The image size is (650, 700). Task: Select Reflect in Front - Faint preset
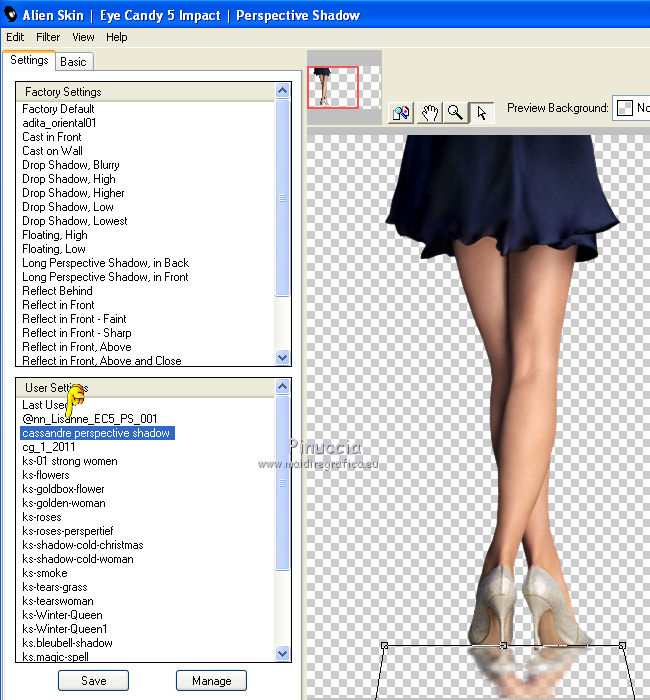coord(74,319)
